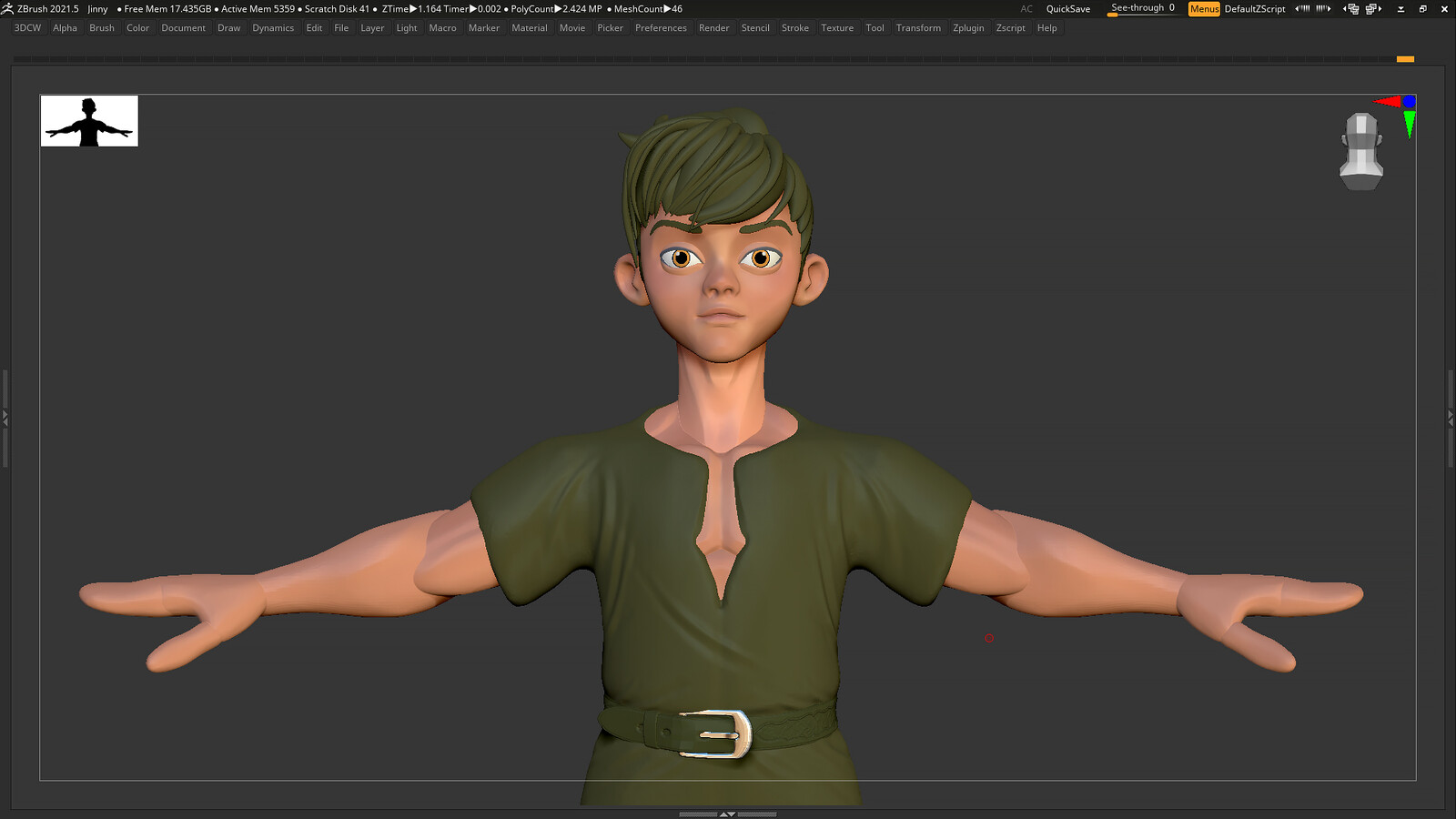Image resolution: width=1456 pixels, height=819 pixels.
Task: Click the character's left eye in viewport
Action: click(761, 258)
